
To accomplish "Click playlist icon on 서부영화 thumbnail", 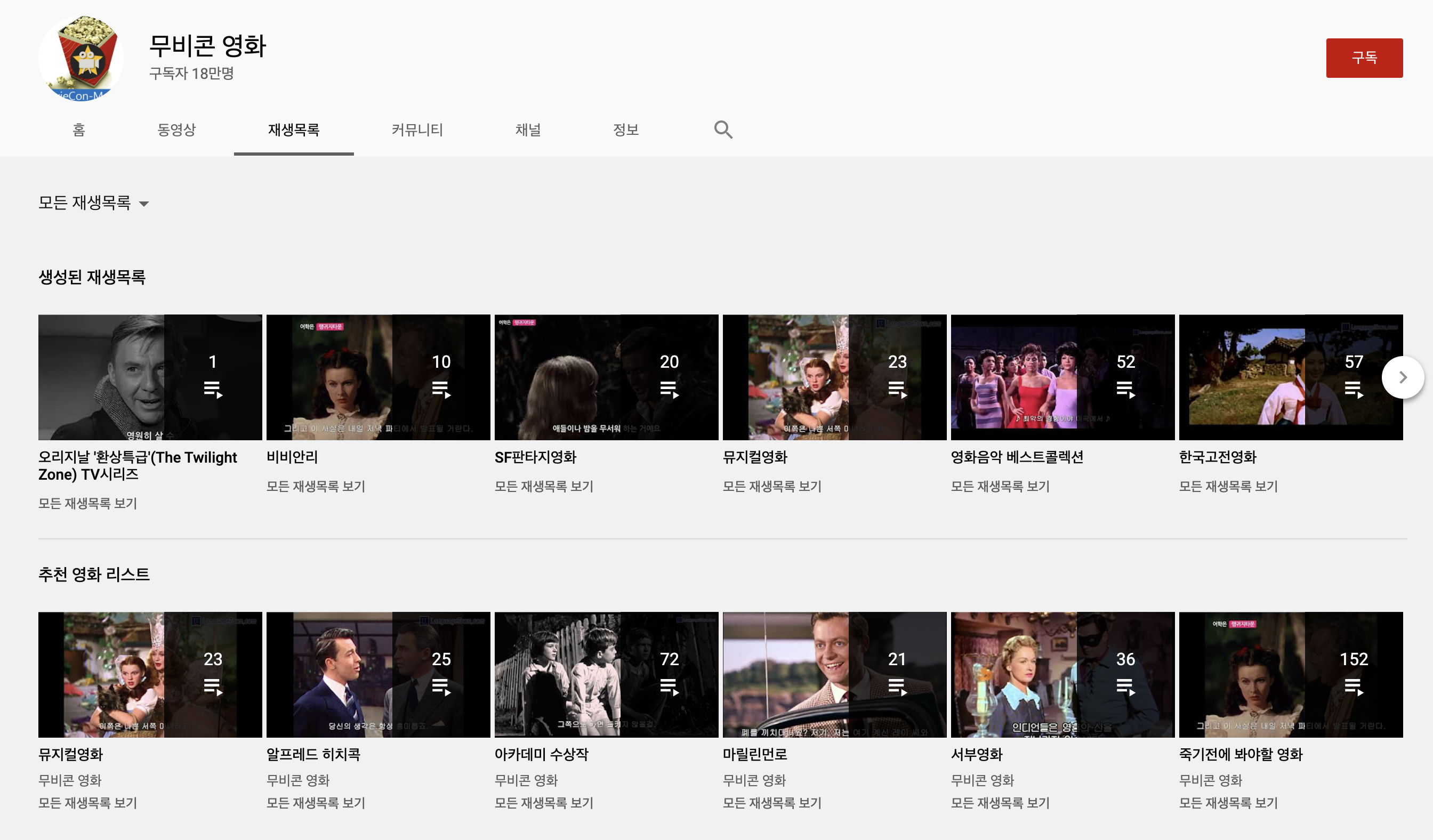I will click(x=1125, y=686).
